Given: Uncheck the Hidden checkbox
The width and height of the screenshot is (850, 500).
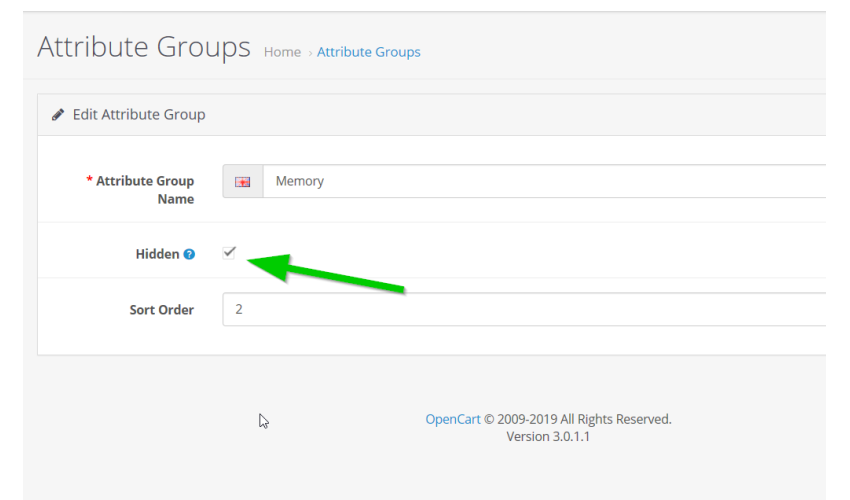Looking at the screenshot, I should 229,253.
